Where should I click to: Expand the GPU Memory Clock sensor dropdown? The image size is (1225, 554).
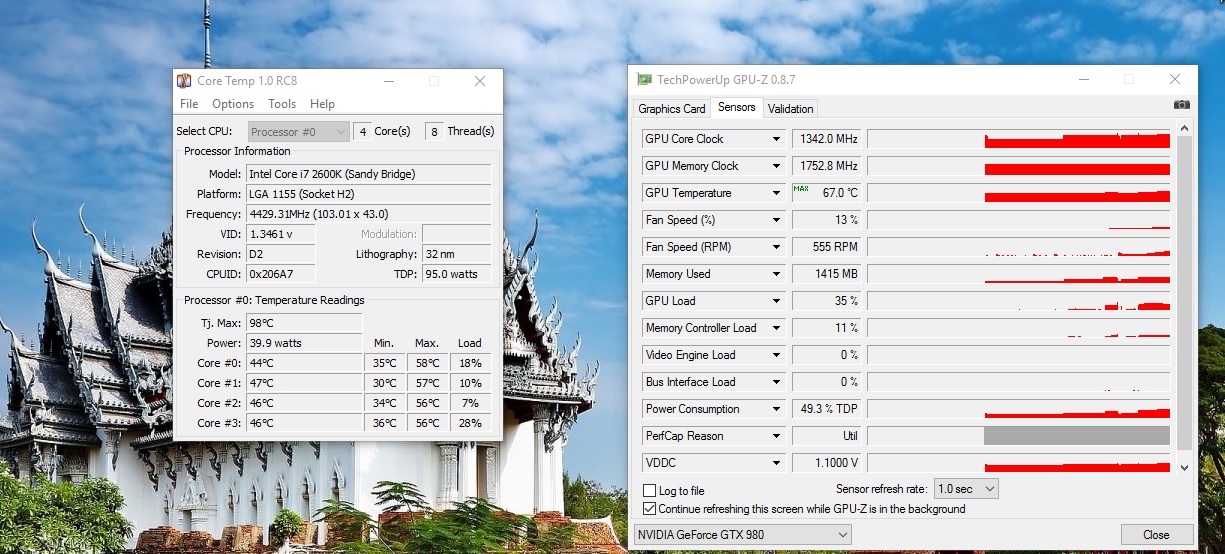(x=776, y=166)
